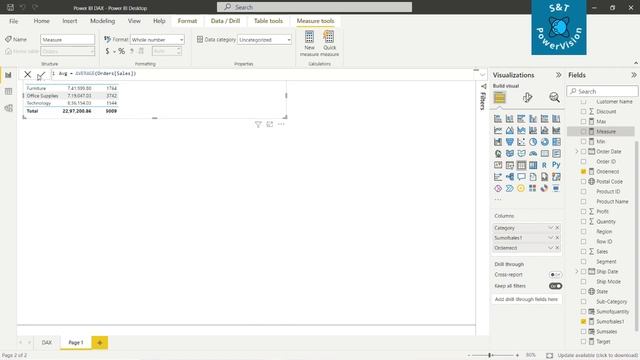Image resolution: width=640 pixels, height=360 pixels.
Task: Click the filter icon below the table visual
Action: [x=258, y=124]
